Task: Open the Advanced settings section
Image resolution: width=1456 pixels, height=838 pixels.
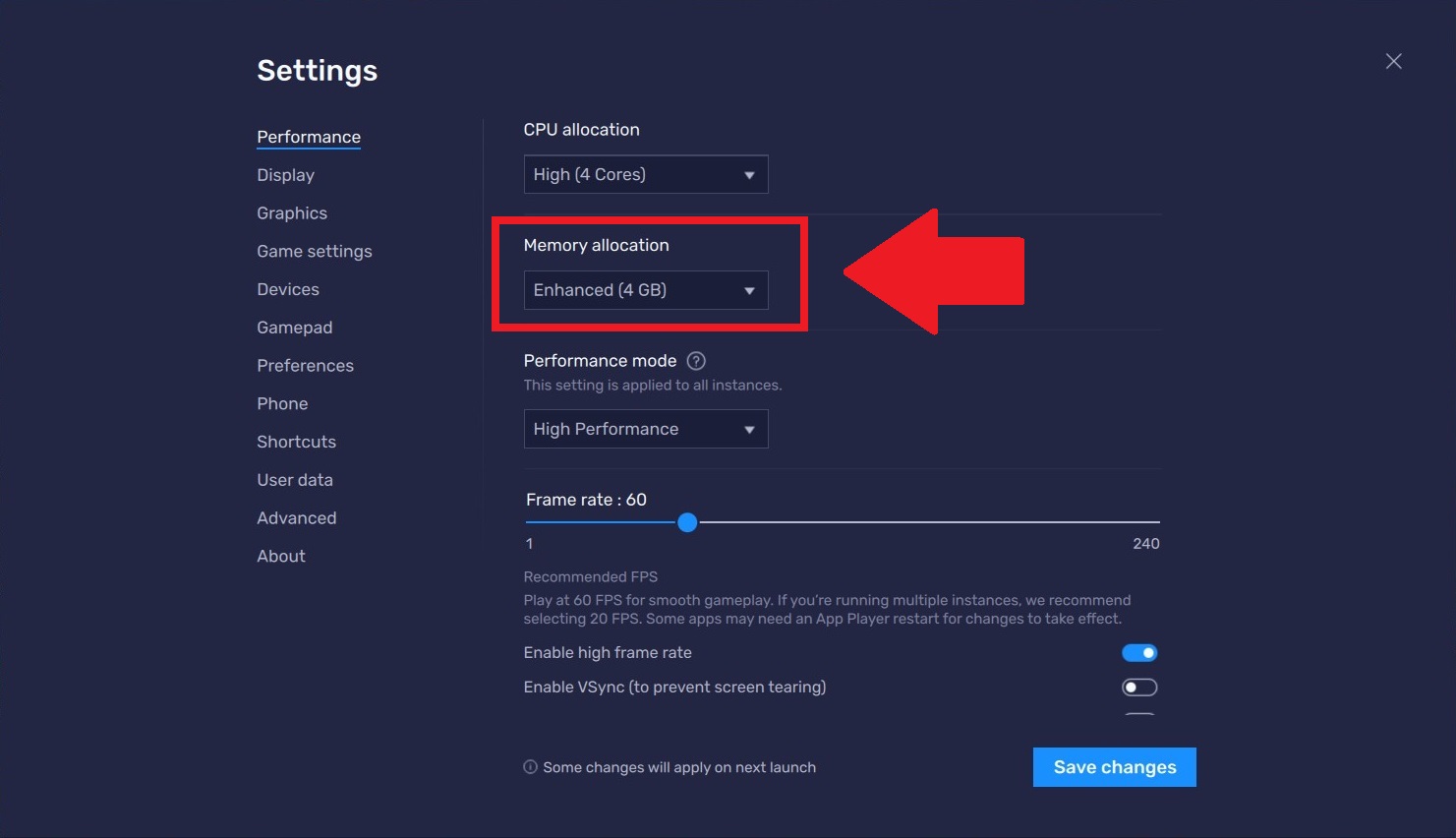Action: pos(297,517)
